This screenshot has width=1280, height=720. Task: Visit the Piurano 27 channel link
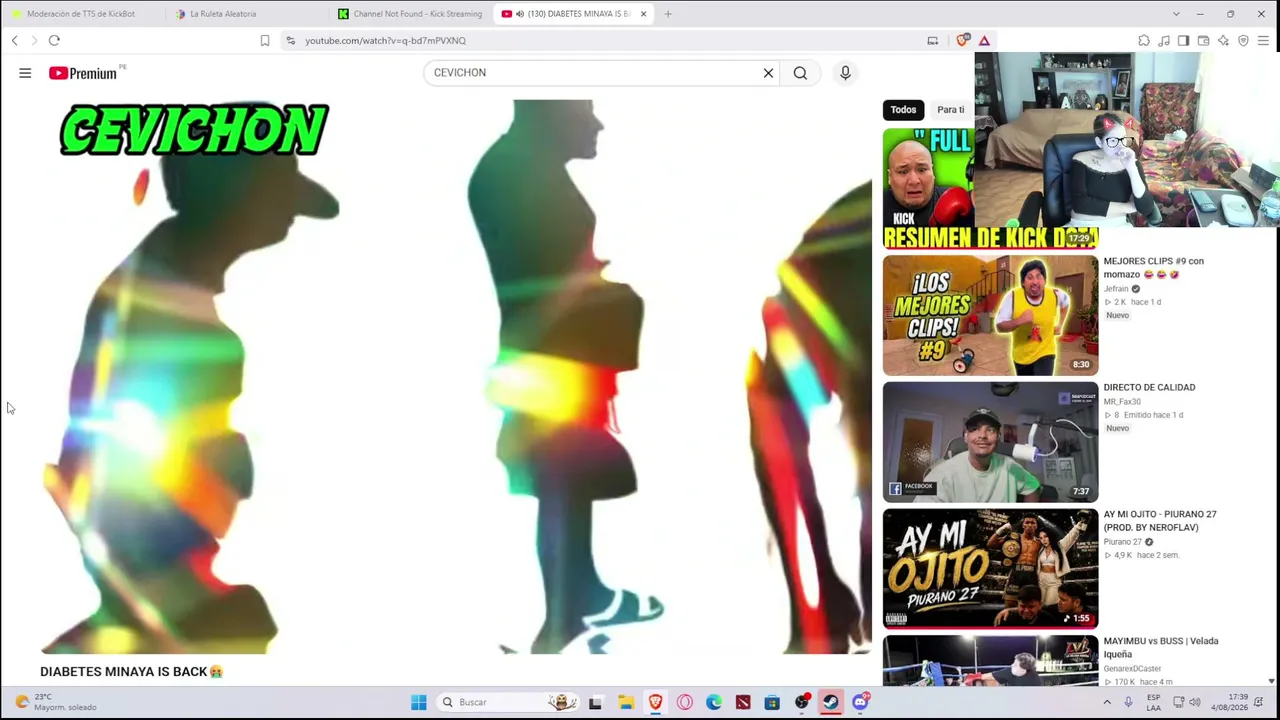coord(1122,542)
